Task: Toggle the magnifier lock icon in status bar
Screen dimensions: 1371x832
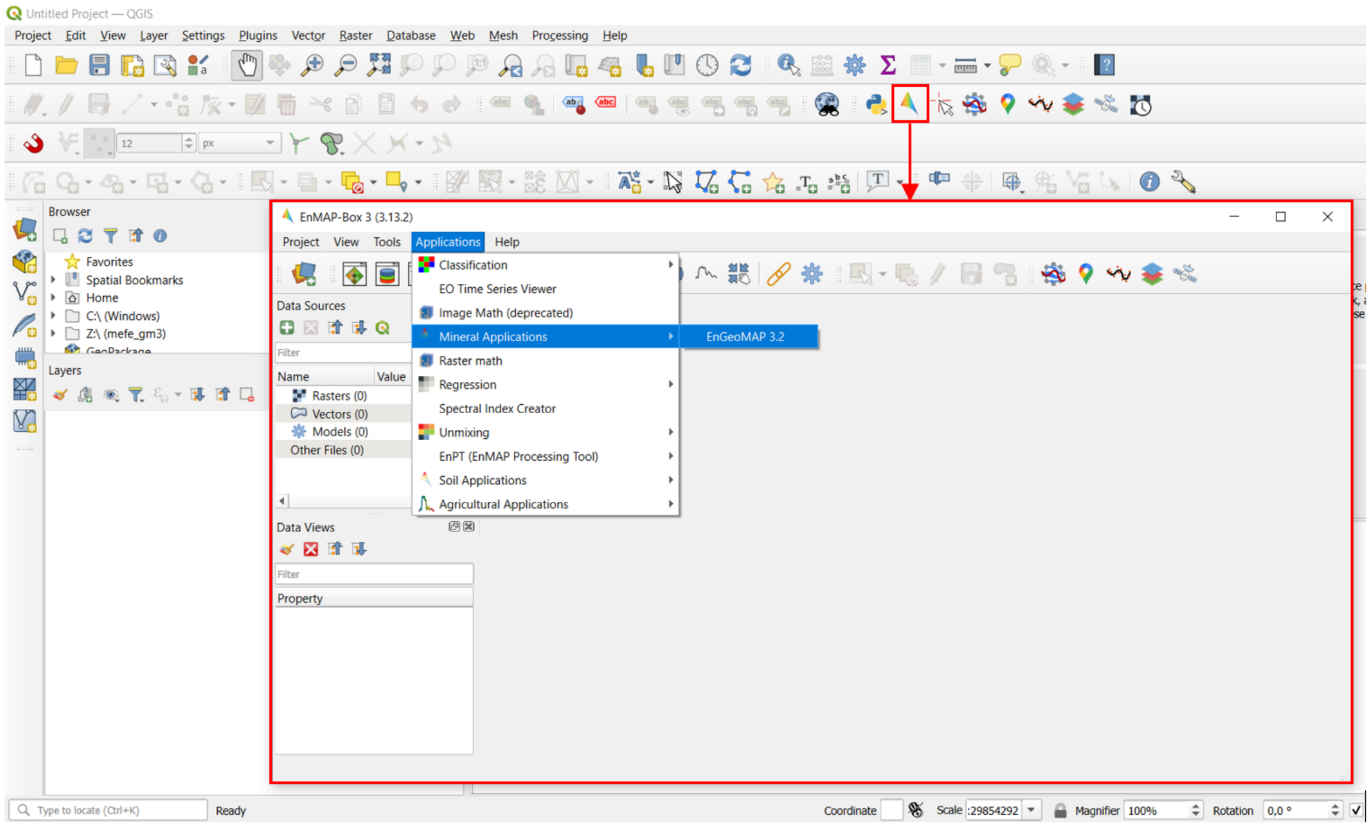Action: [x=1060, y=811]
